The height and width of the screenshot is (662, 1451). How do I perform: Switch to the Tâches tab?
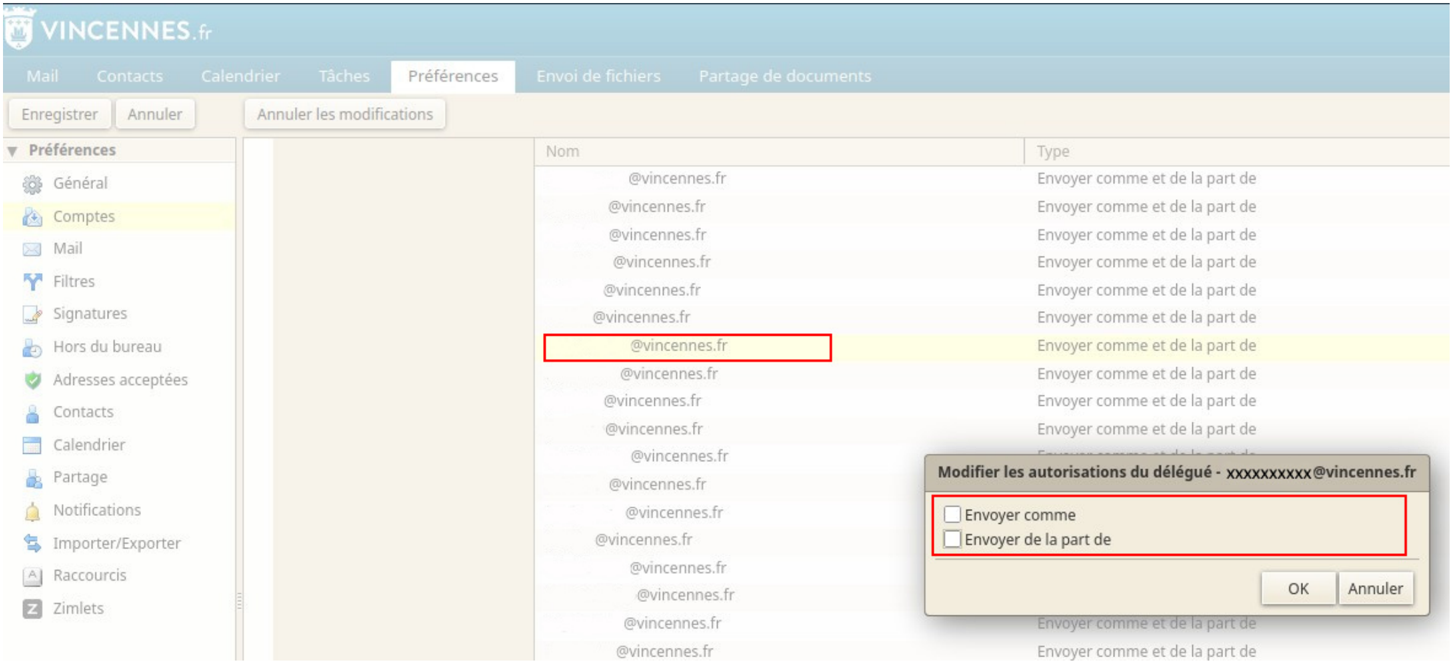click(344, 76)
